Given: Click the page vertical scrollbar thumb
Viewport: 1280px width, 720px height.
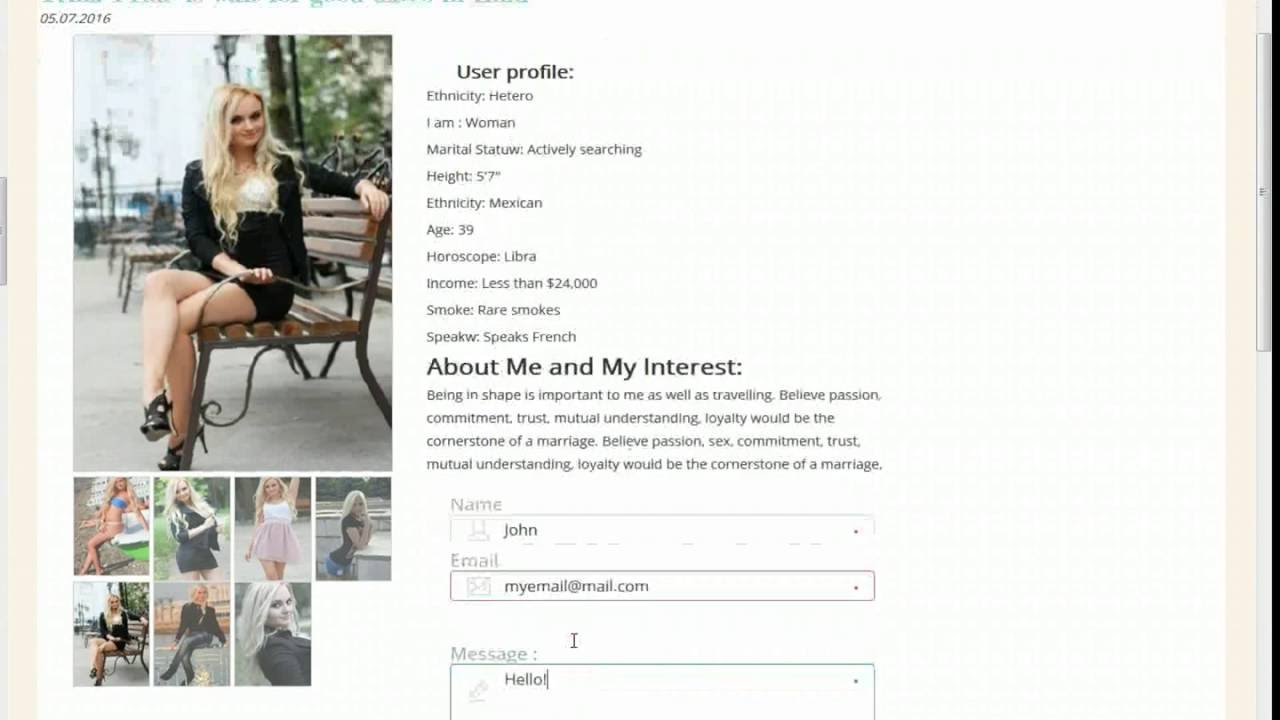Looking at the screenshot, I should tap(1264, 190).
